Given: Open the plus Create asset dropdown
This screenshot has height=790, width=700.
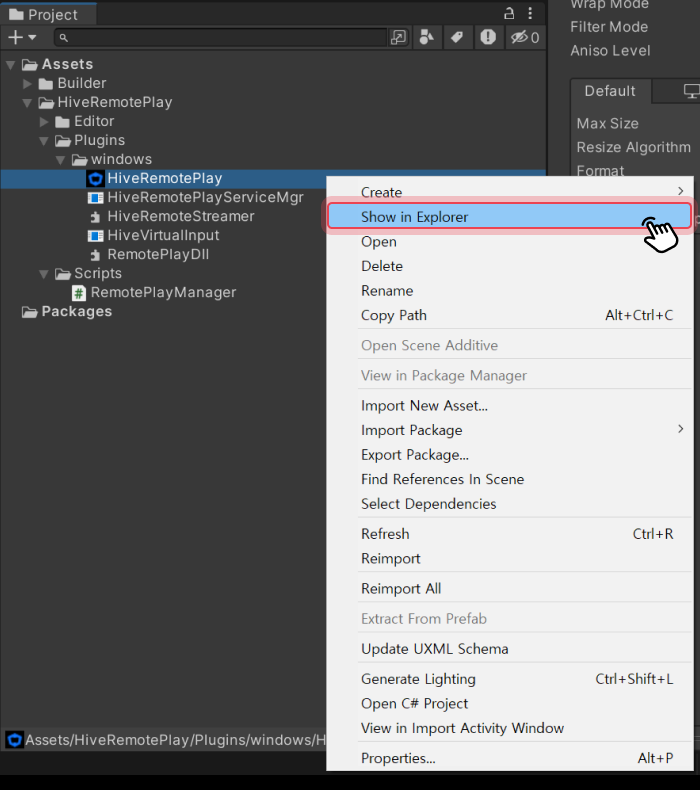Looking at the screenshot, I should [22, 37].
